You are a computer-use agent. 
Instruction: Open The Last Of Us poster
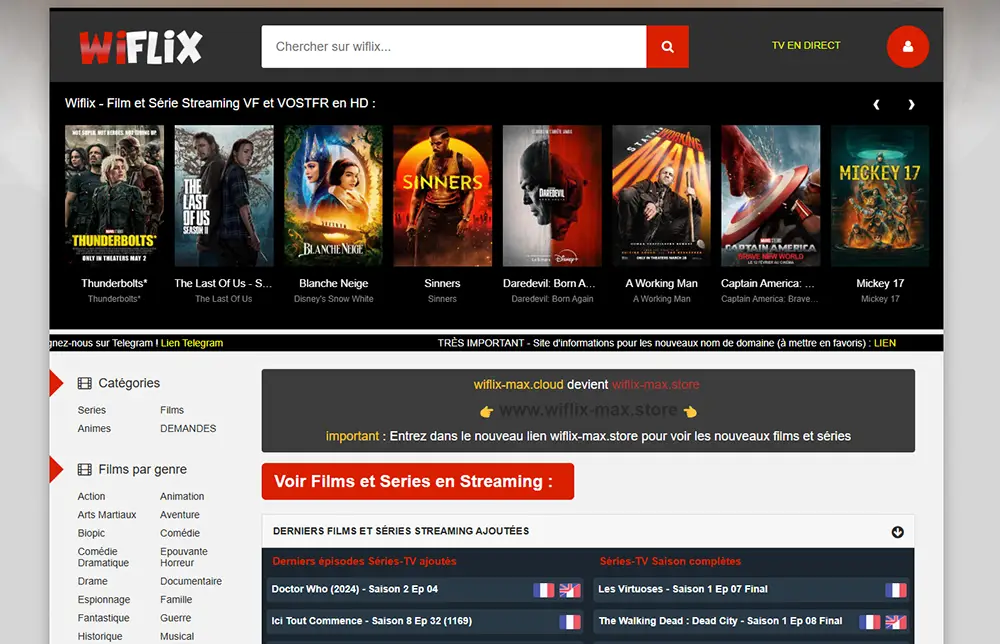coord(224,196)
